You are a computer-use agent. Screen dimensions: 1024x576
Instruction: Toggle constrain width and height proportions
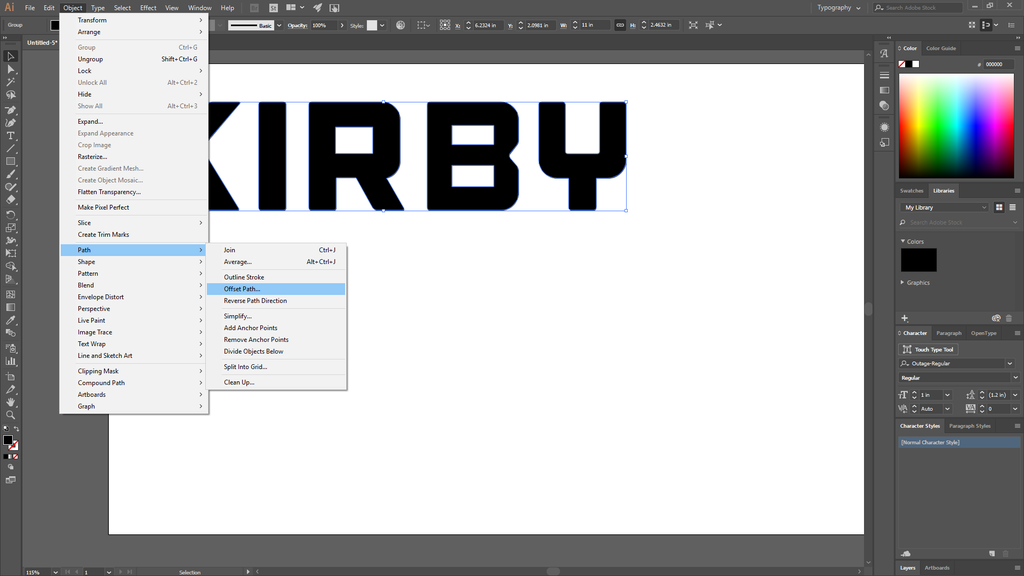(619, 25)
